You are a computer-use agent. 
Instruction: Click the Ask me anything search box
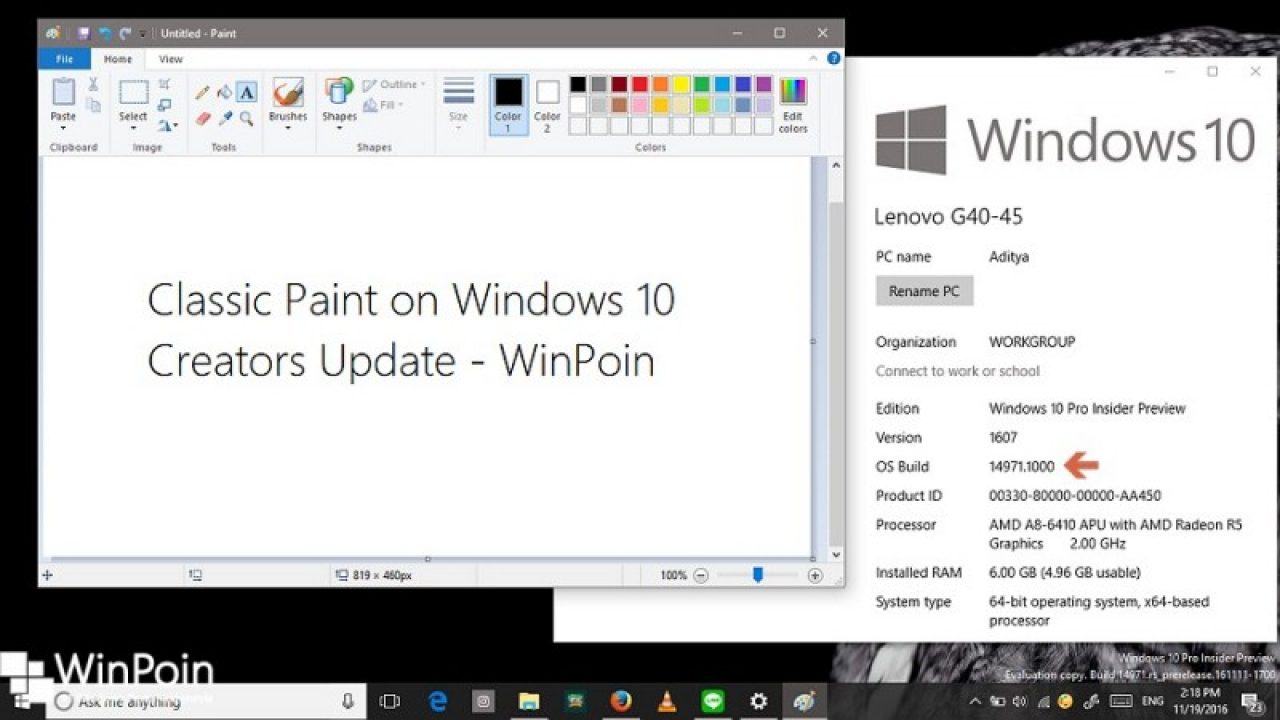(203, 701)
